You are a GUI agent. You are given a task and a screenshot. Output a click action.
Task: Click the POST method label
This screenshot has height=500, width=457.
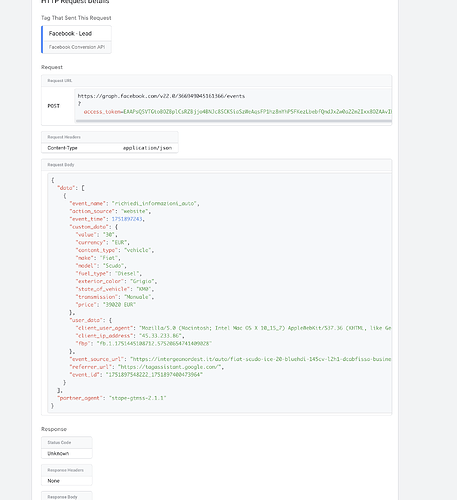click(53, 106)
